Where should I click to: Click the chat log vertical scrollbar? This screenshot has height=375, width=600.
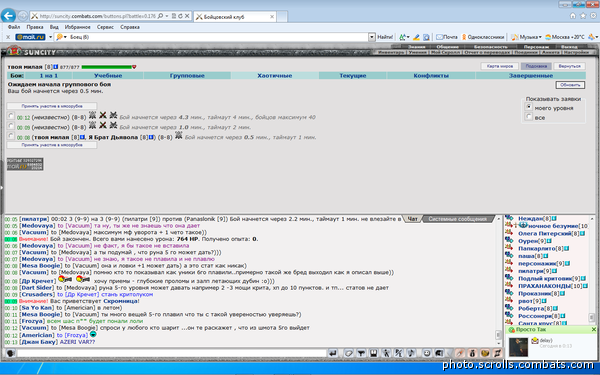[x=498, y=280]
